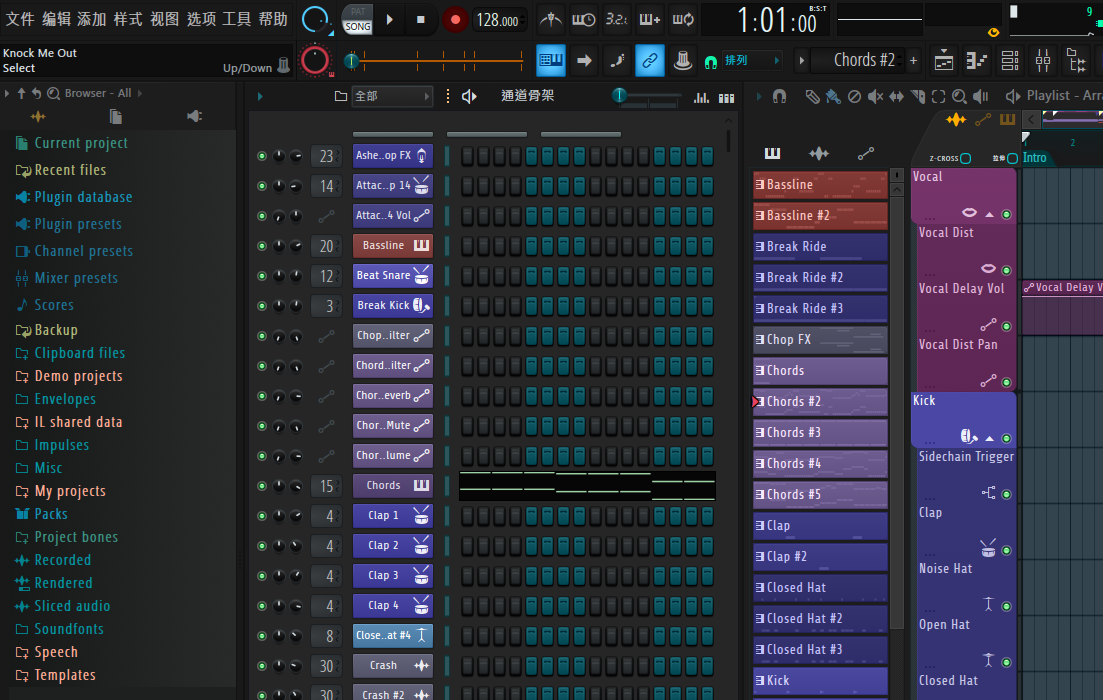The height and width of the screenshot is (700, 1103).
Task: Expand the playlist menu arrow
Action: pyautogui.click(x=758, y=96)
